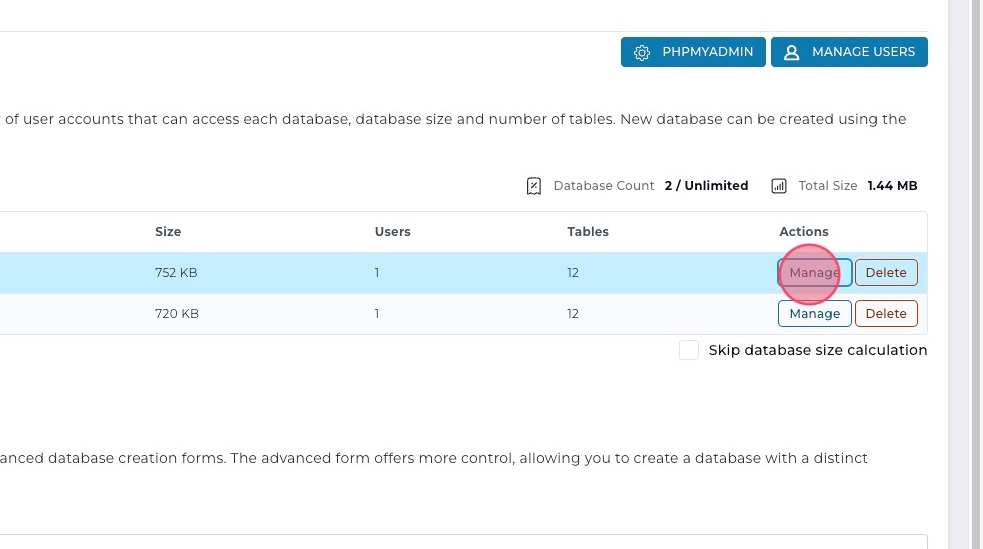Click the Actions column header
The image size is (983, 549).
click(804, 232)
